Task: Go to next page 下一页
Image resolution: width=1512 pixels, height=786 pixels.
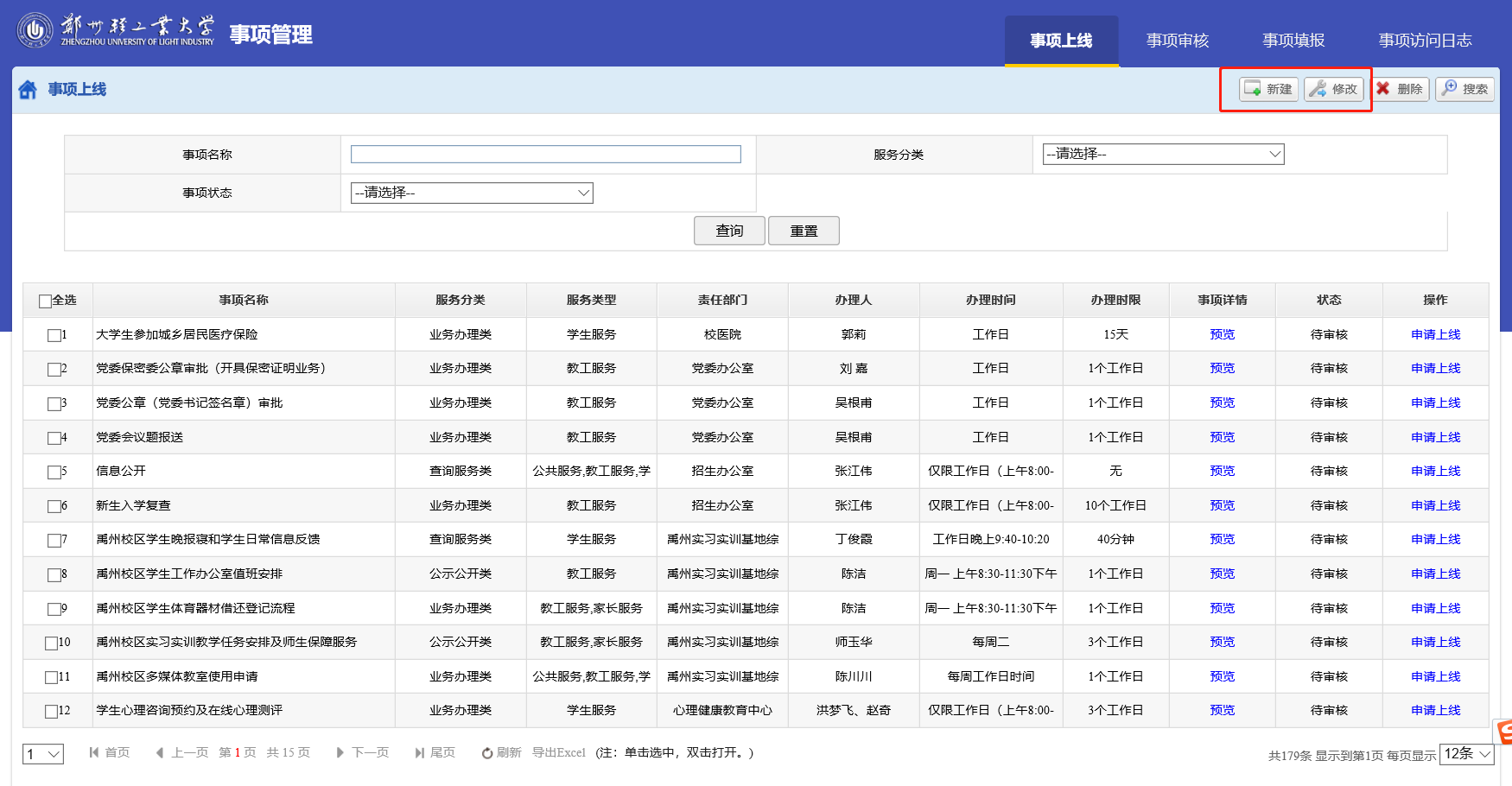Action: point(363,752)
